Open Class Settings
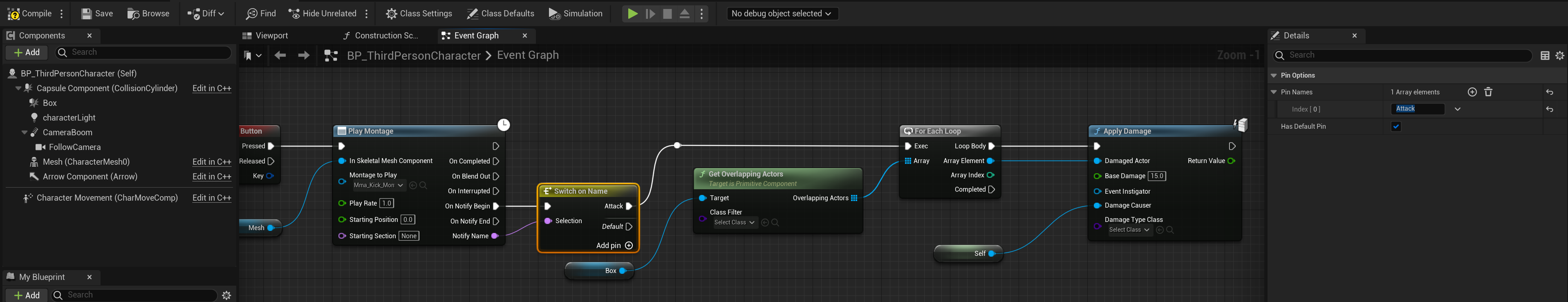1568x302 pixels. pos(419,13)
